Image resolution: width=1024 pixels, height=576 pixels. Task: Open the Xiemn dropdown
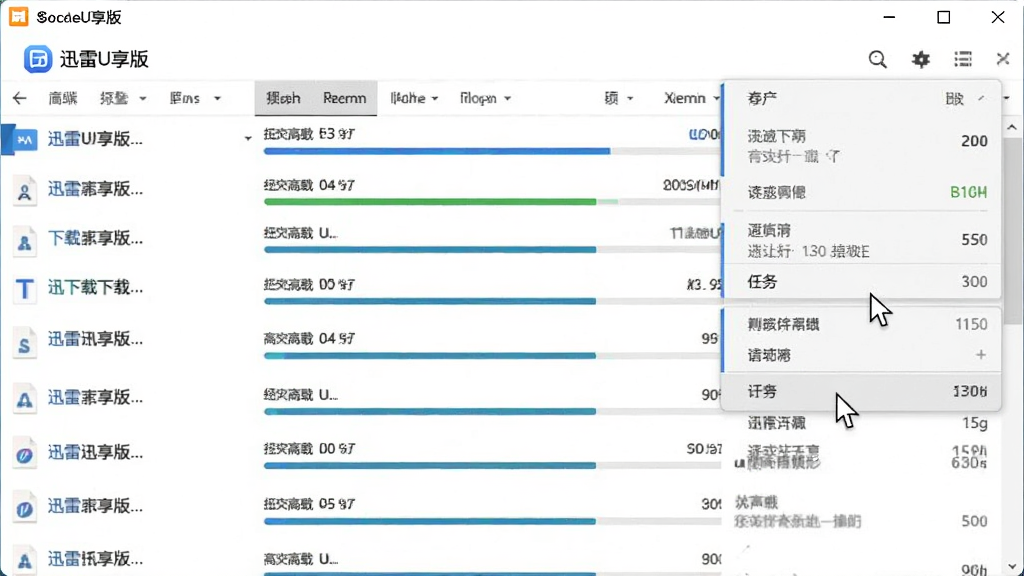click(x=692, y=99)
